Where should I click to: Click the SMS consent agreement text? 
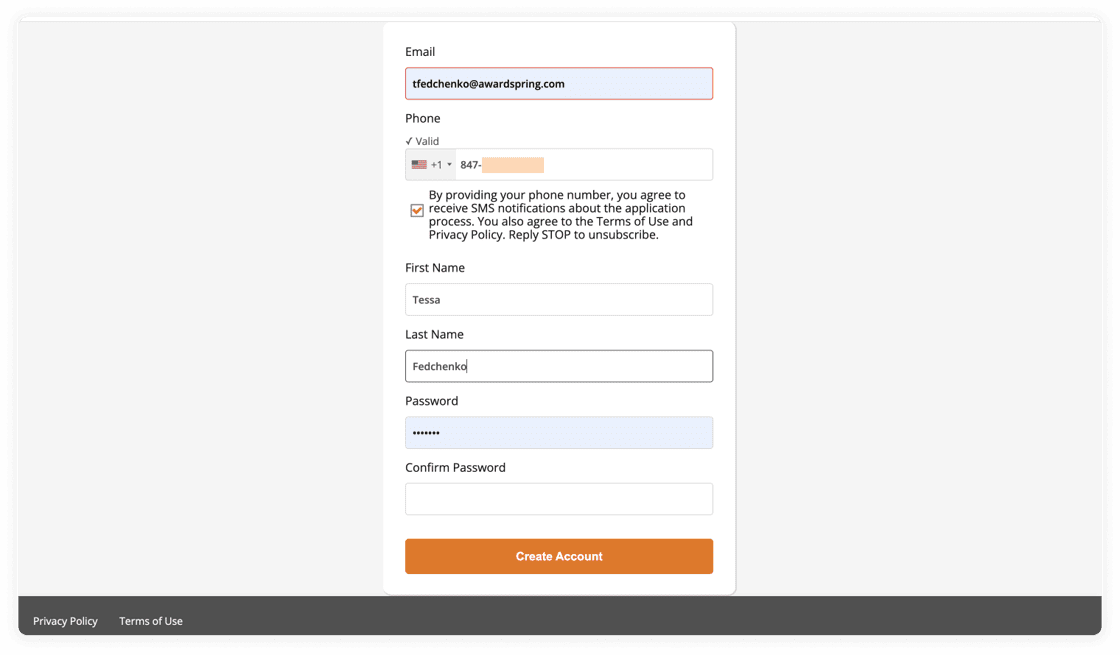coord(560,215)
